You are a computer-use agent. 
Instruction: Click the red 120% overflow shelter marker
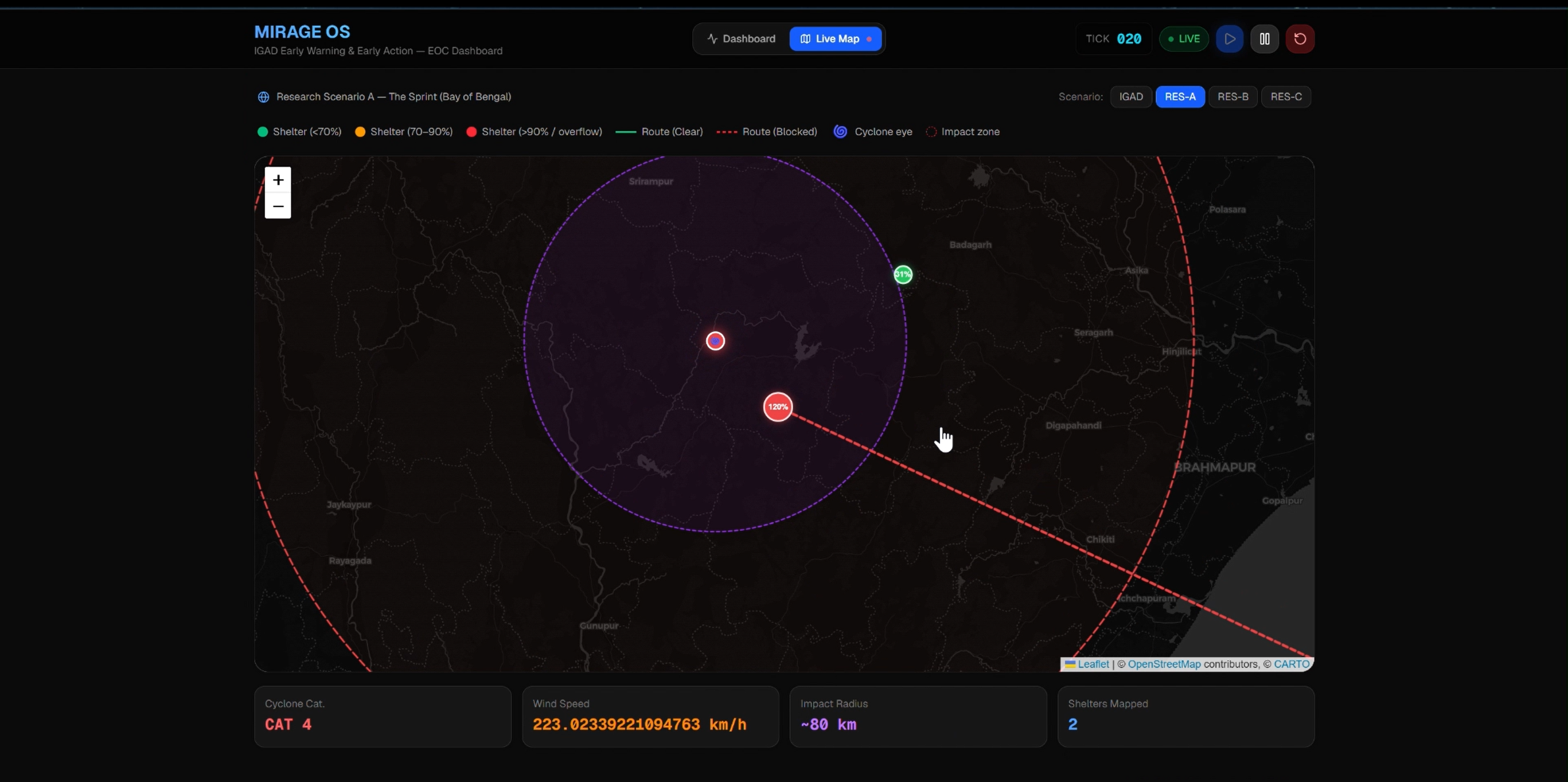click(x=778, y=406)
